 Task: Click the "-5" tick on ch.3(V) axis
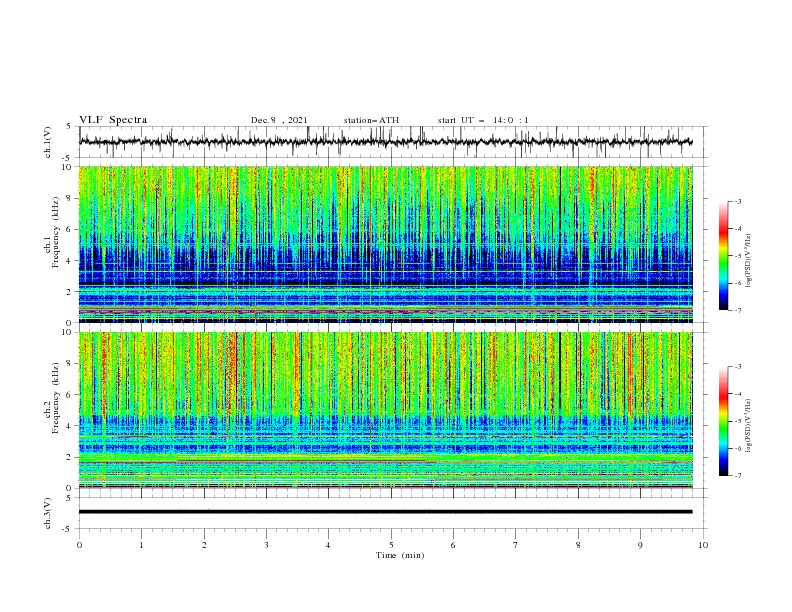67,529
